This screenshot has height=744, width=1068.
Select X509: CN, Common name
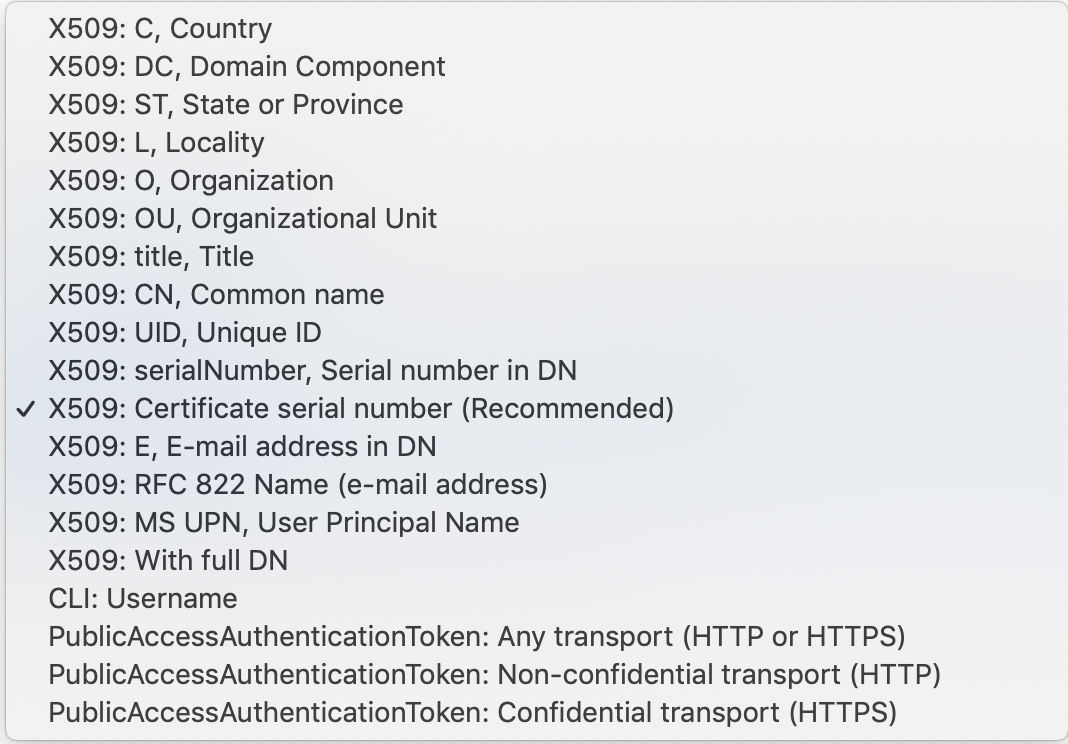tap(216, 295)
